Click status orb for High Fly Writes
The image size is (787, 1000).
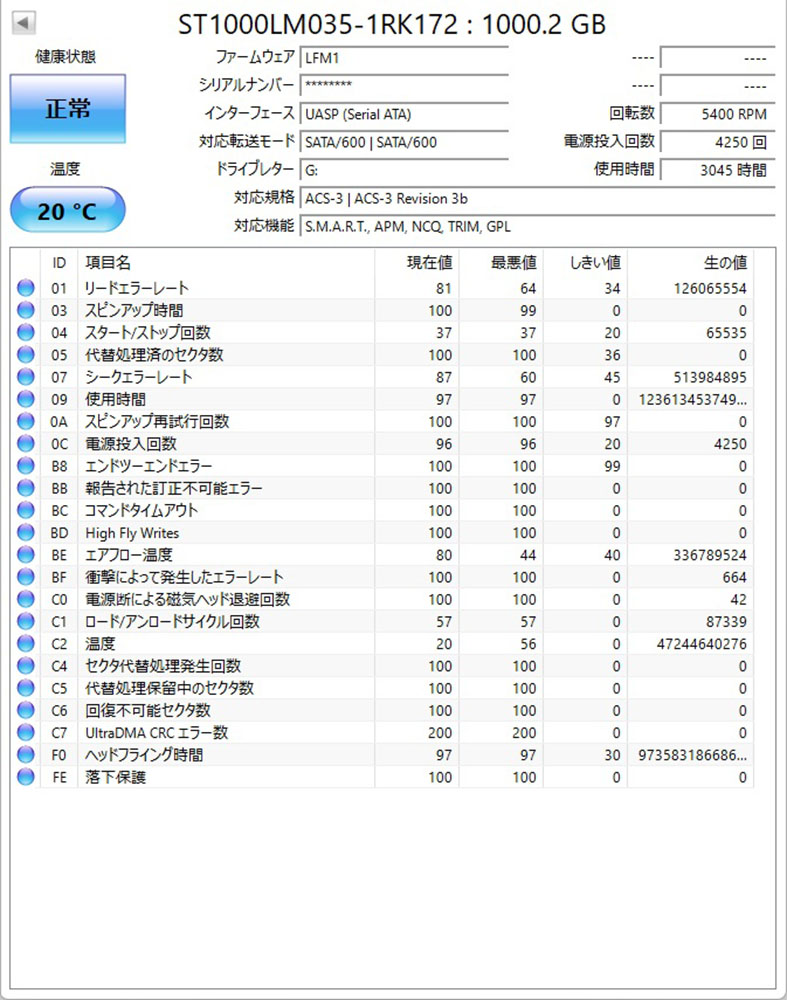[x=25, y=533]
